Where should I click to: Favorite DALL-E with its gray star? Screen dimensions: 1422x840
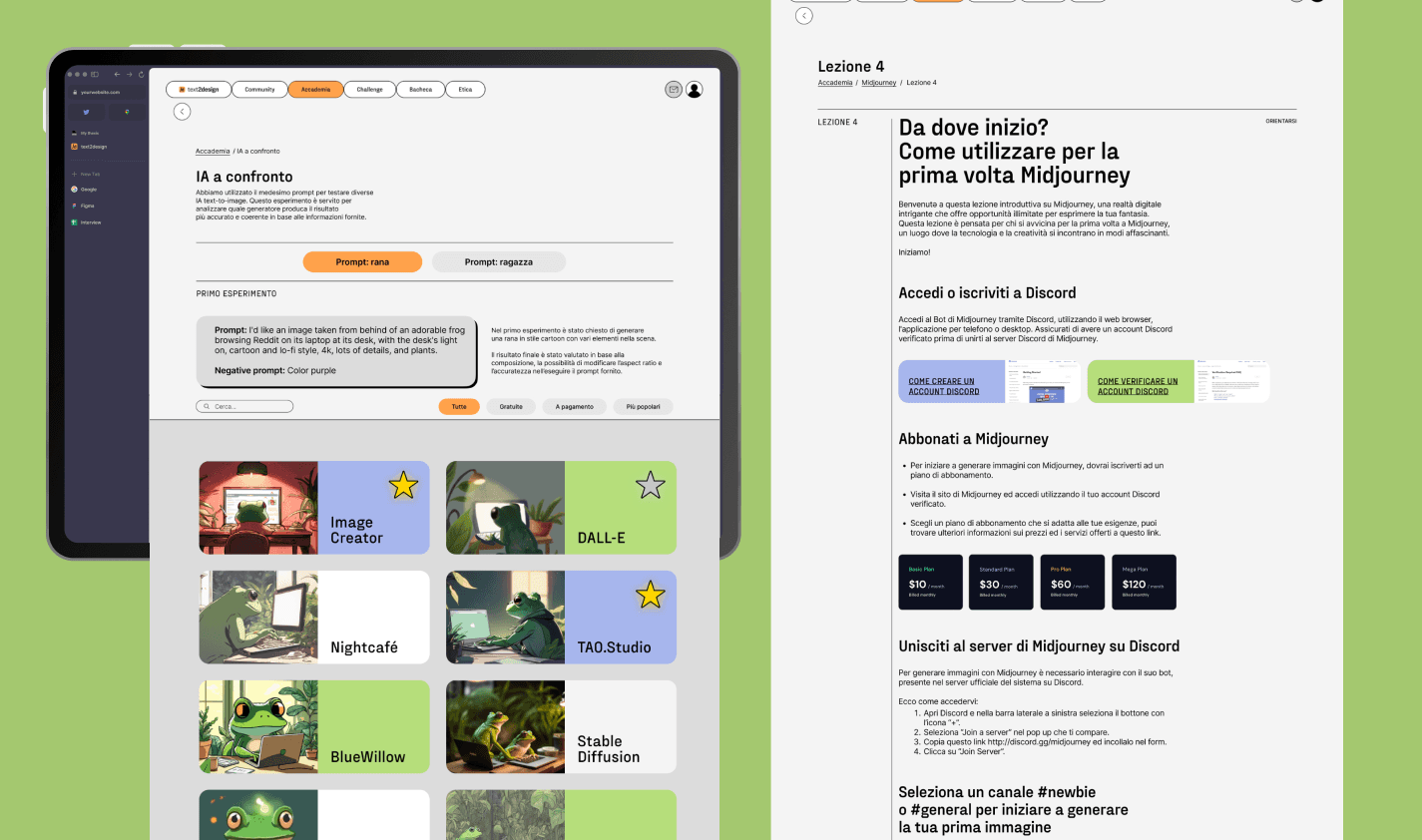(651, 485)
